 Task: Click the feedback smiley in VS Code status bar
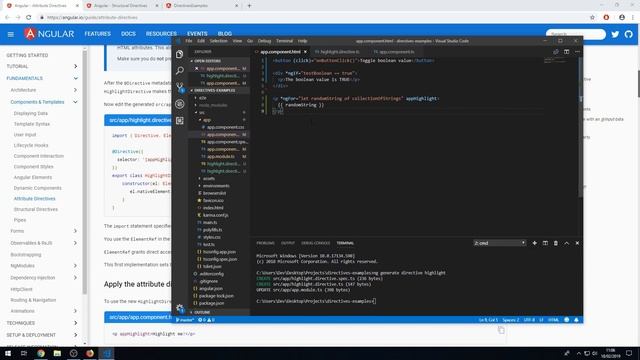click(x=567, y=320)
